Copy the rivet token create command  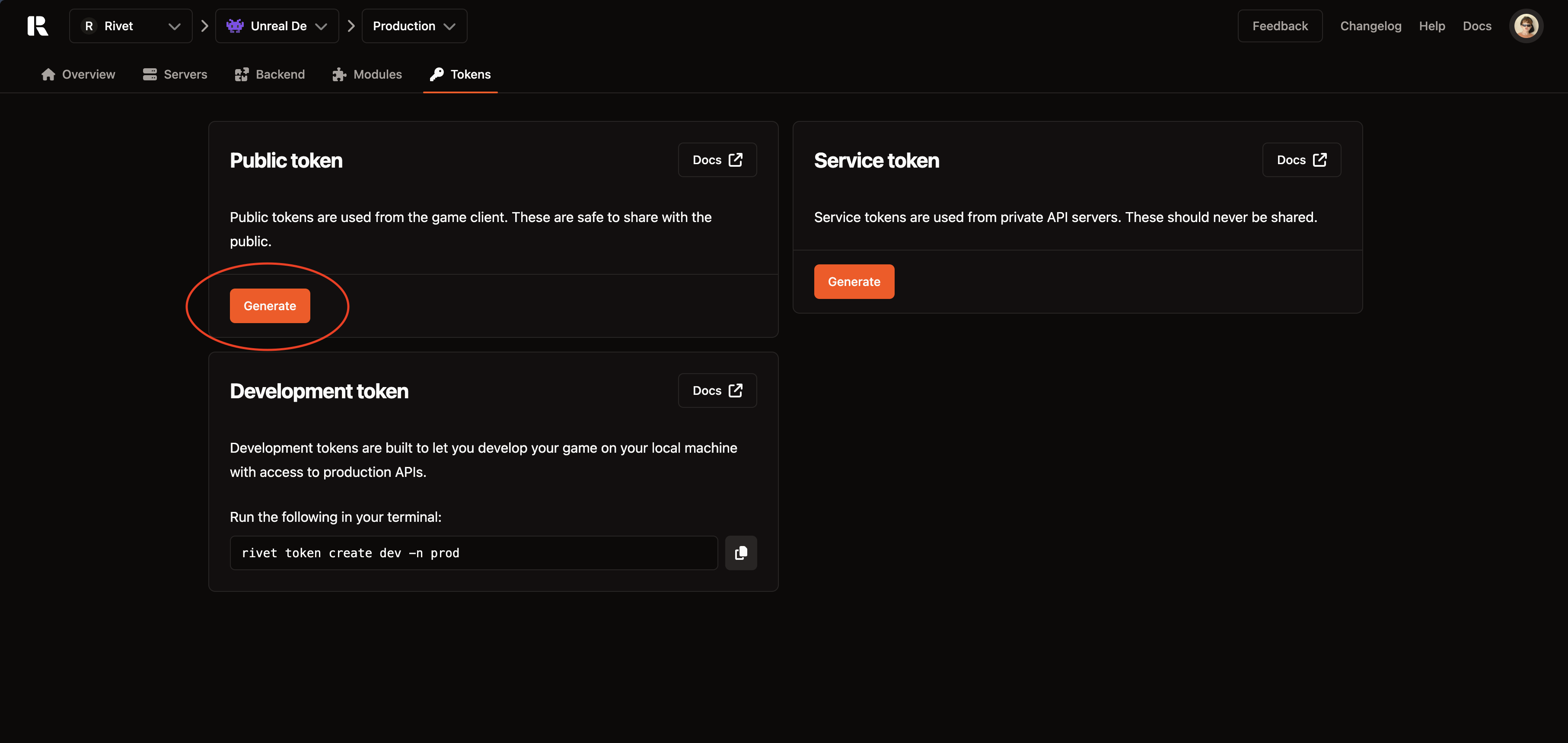coord(741,552)
